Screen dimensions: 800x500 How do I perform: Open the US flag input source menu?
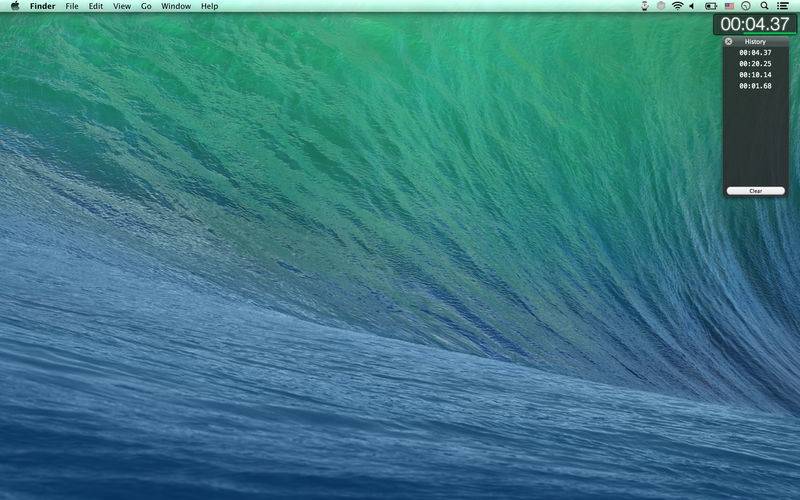point(730,6)
